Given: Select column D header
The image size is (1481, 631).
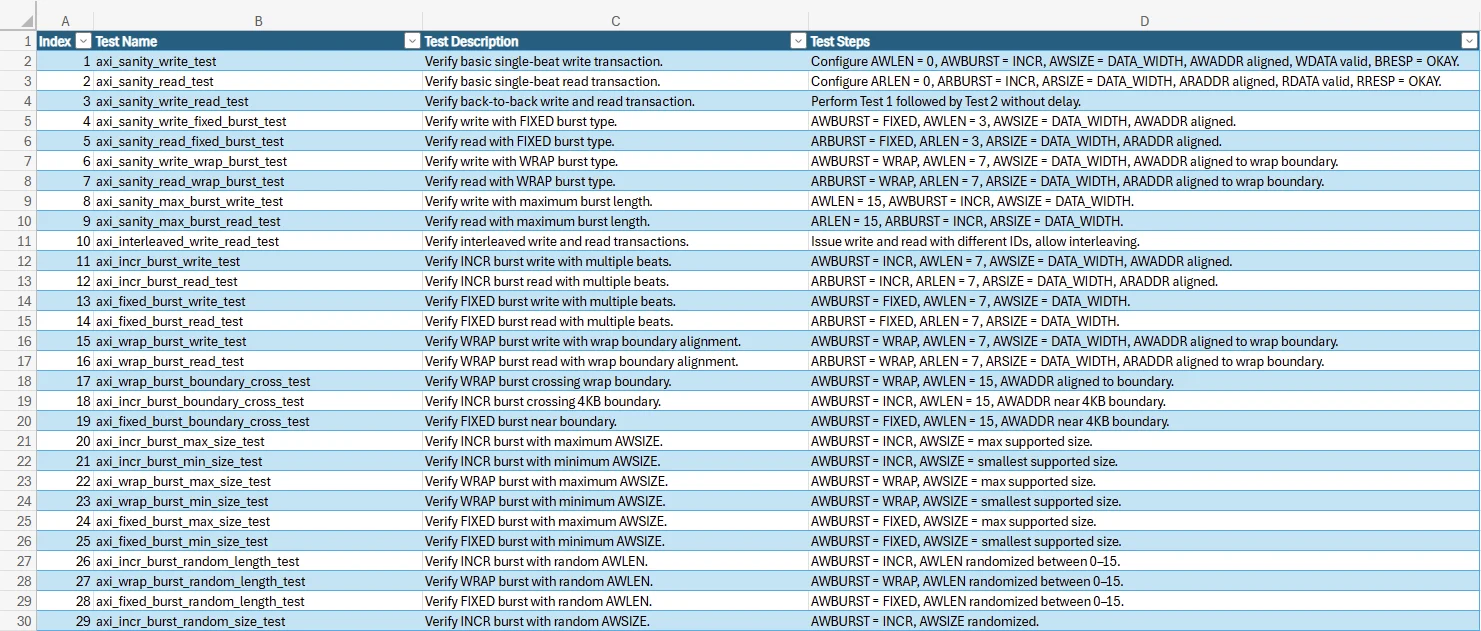Looking at the screenshot, I should [1144, 21].
